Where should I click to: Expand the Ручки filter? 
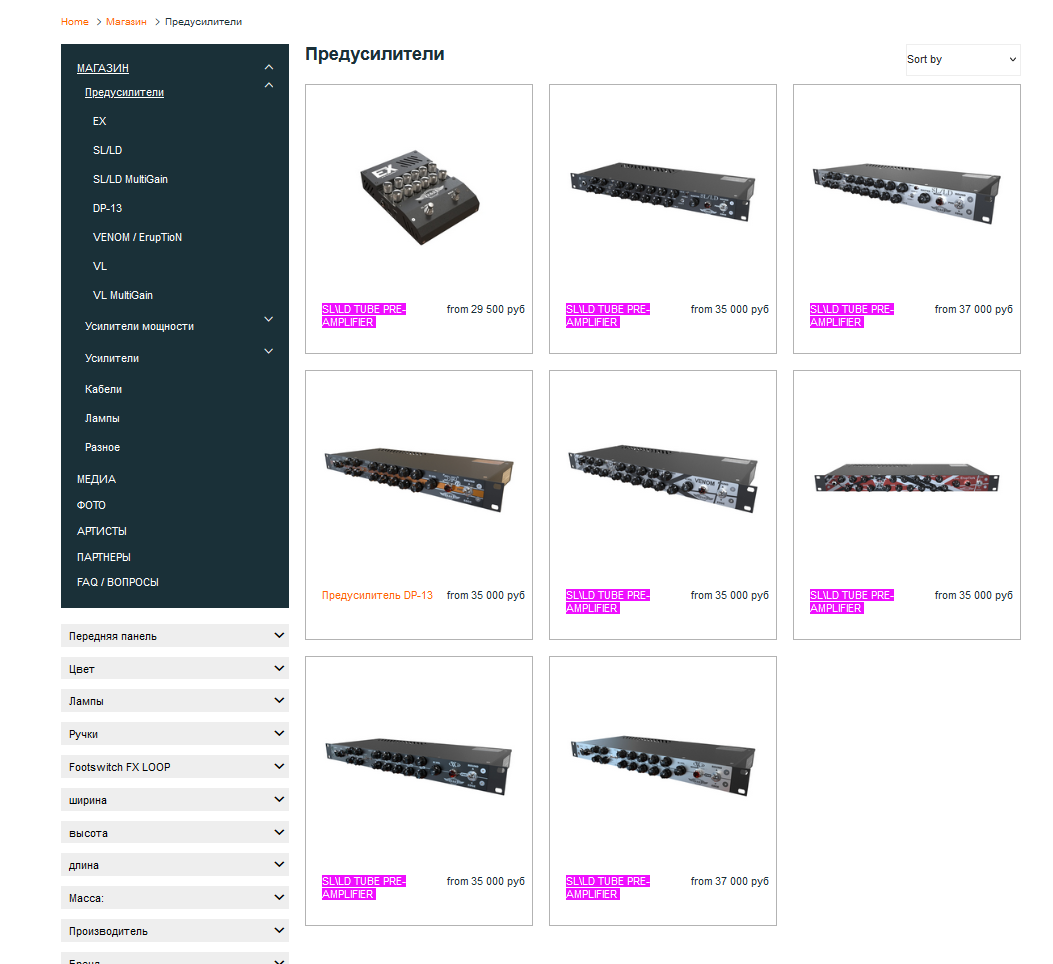pos(175,734)
